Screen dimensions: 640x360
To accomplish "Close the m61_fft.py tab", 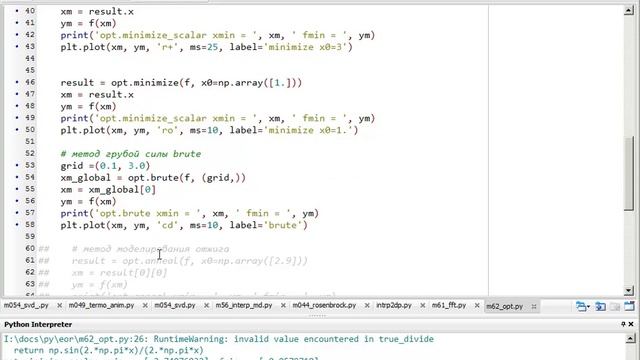I will coord(477,305).
